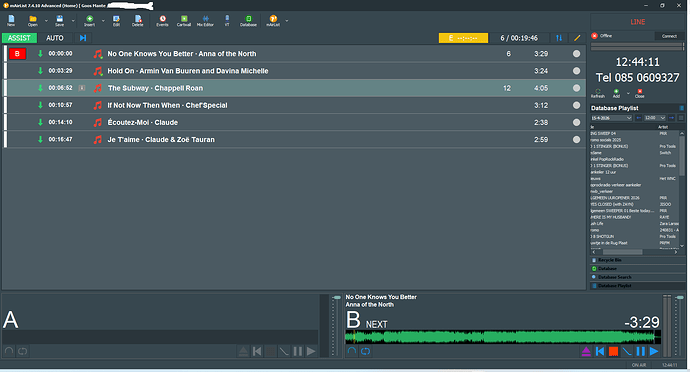Open the Cartwall tool
This screenshot has height=372, width=690.
pyautogui.click(x=184, y=20)
